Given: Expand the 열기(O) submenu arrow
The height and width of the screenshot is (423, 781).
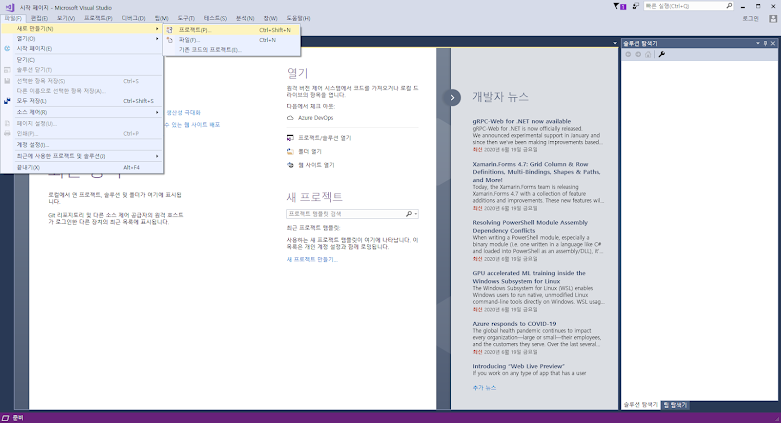Looking at the screenshot, I should click(157, 38).
